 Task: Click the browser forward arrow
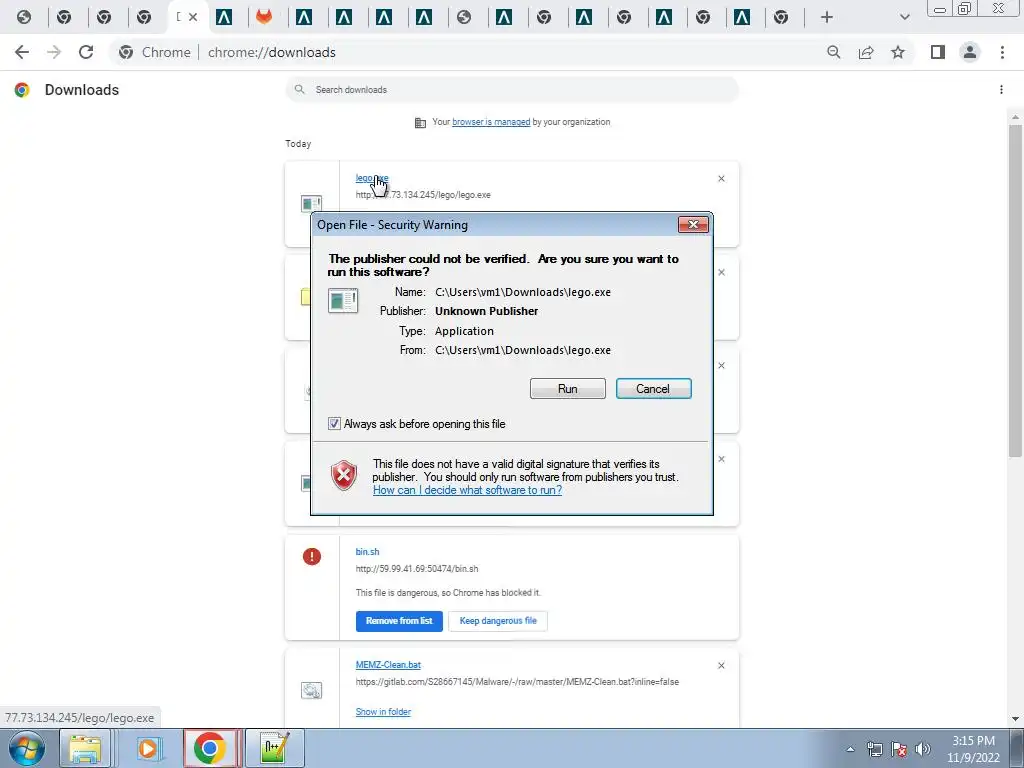tap(54, 52)
